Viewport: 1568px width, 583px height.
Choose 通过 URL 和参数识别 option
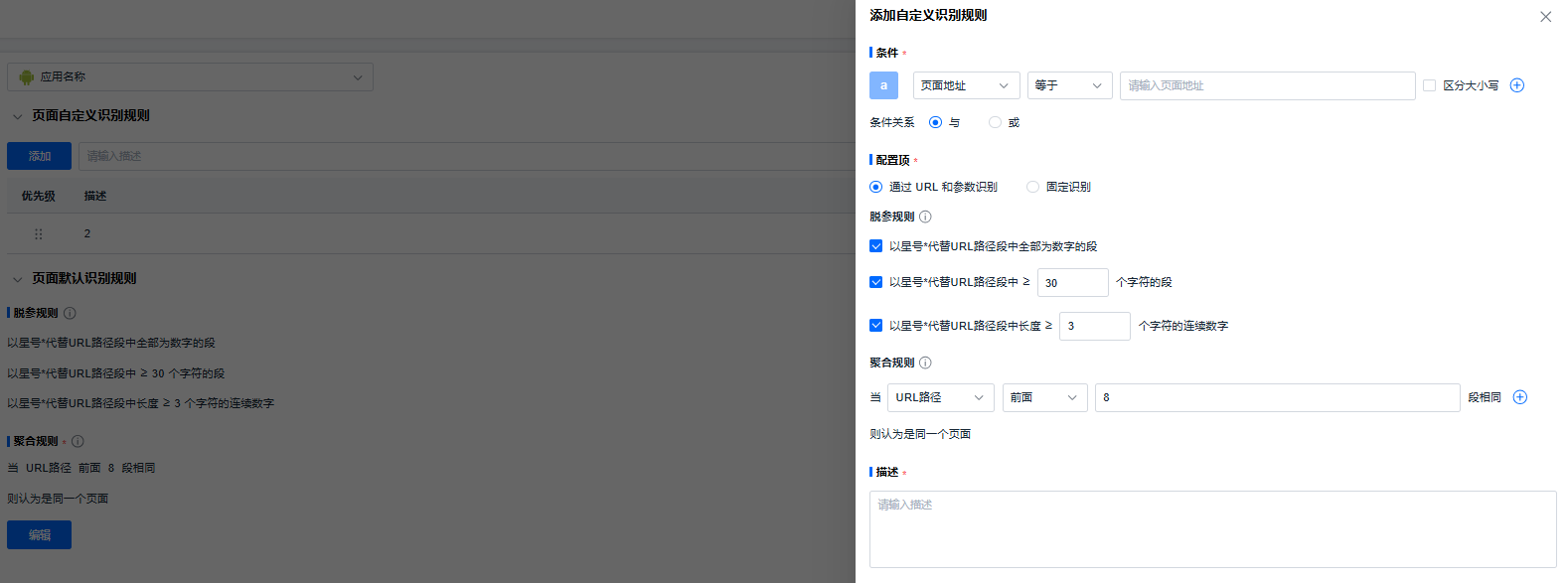click(875, 187)
